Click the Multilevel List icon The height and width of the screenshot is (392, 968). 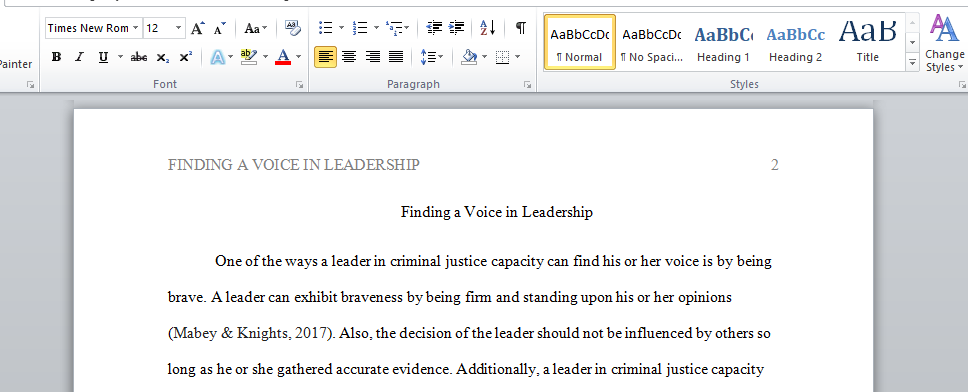click(x=394, y=28)
